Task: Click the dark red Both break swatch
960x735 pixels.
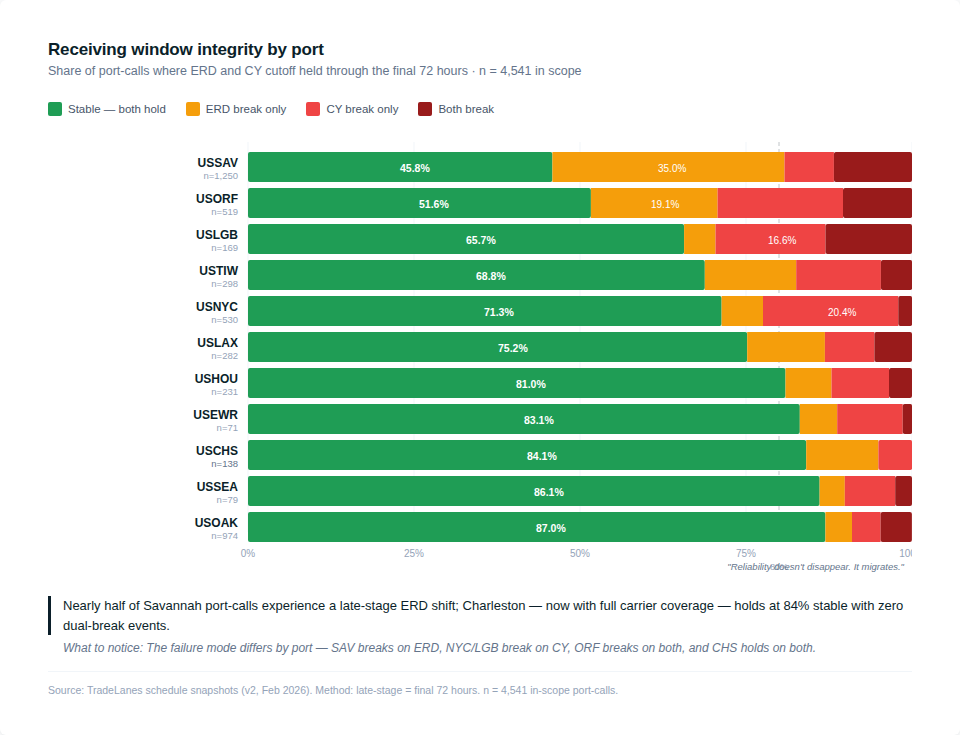Action: tap(425, 109)
